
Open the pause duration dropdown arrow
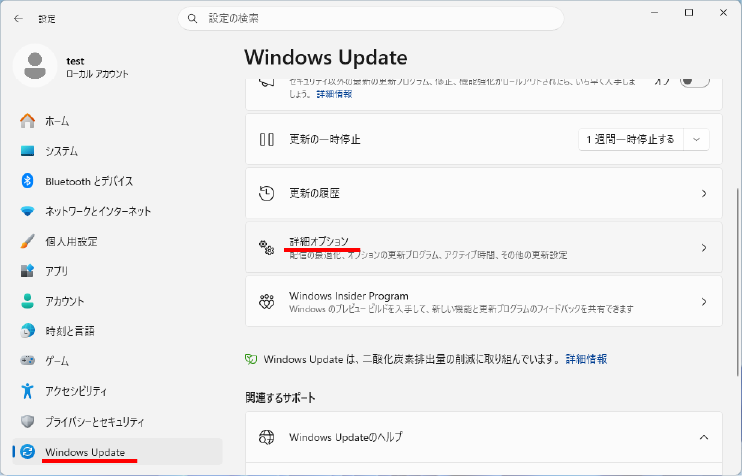pyautogui.click(x=697, y=140)
